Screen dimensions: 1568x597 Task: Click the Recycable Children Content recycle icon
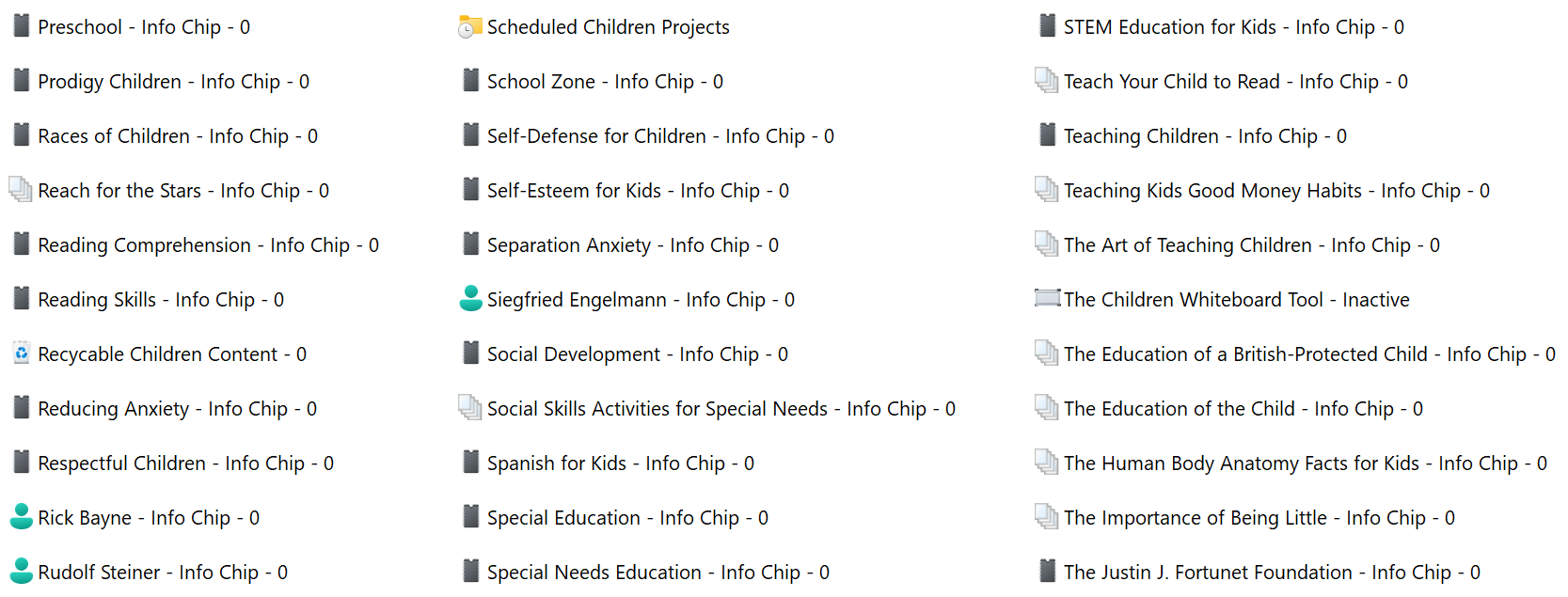[21, 353]
